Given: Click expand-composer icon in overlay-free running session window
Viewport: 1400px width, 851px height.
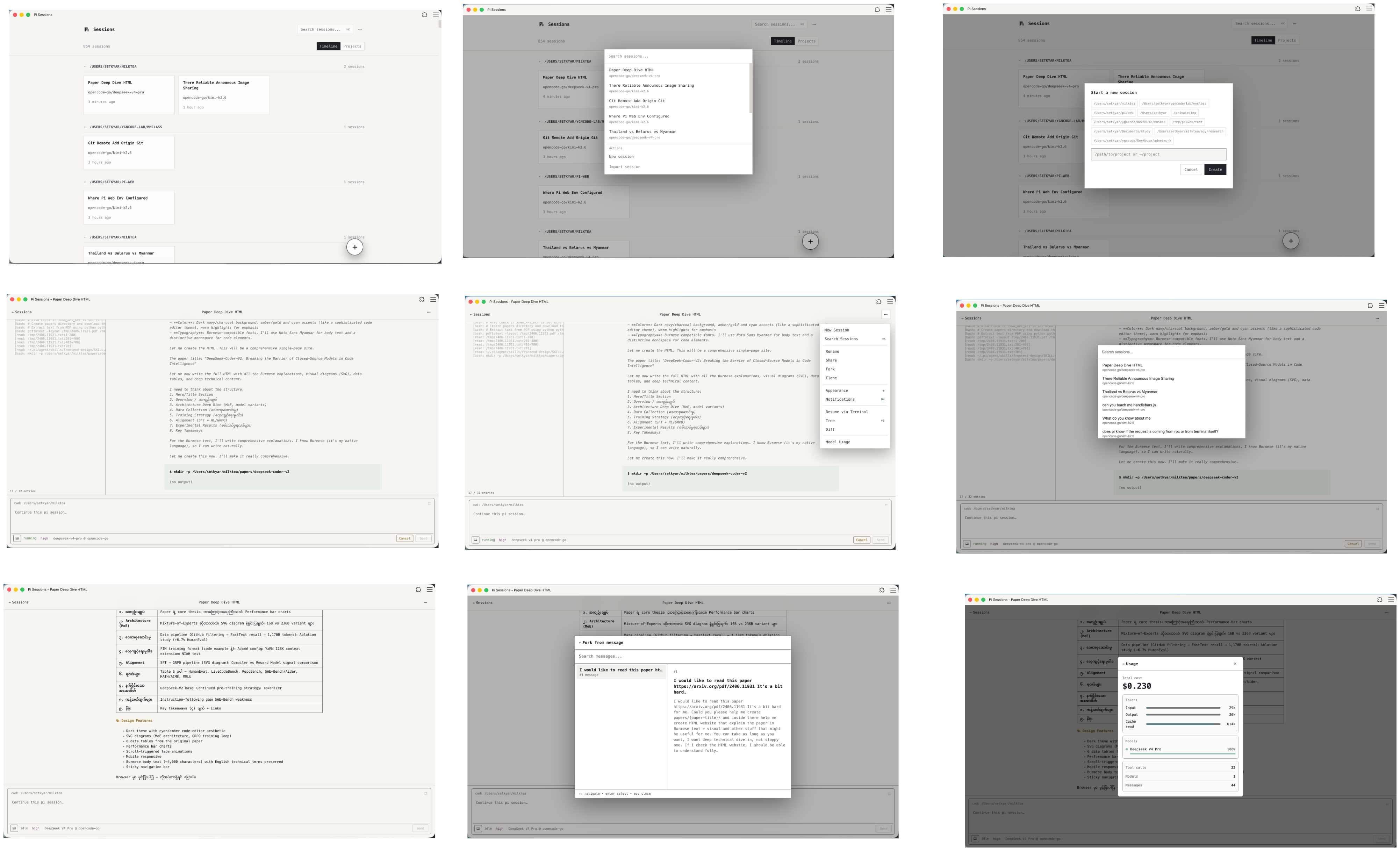Looking at the screenshot, I should pyautogui.click(x=429, y=503).
